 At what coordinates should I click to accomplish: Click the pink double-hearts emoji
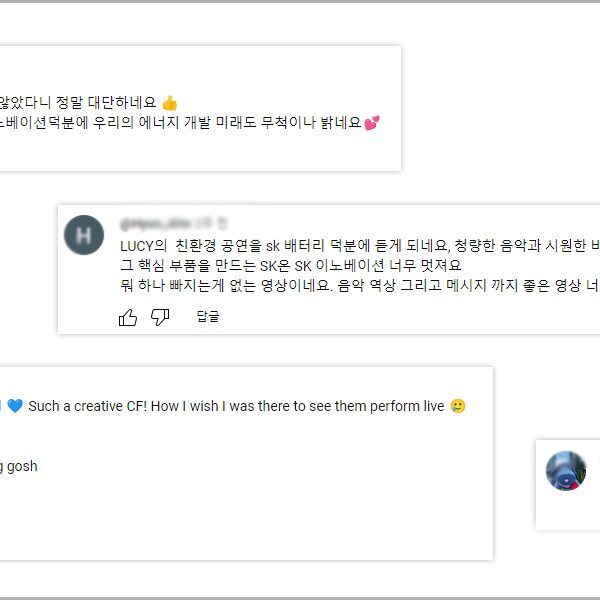(x=372, y=123)
